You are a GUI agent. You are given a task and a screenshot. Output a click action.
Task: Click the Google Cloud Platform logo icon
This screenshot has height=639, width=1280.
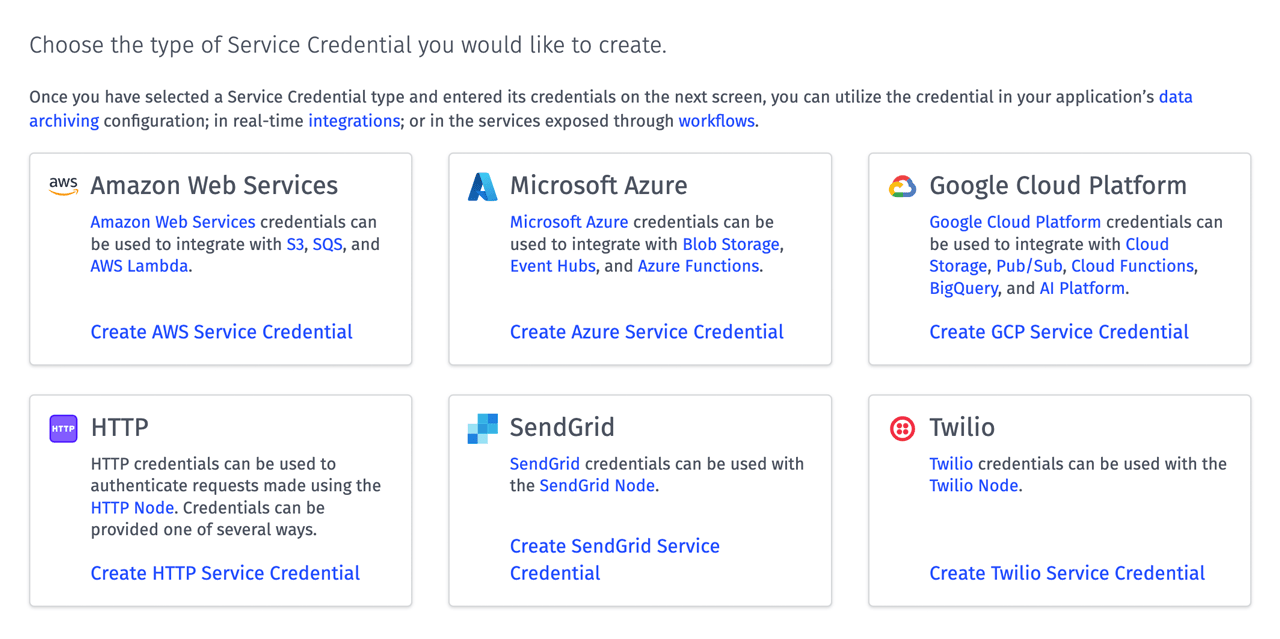pyautogui.click(x=902, y=185)
